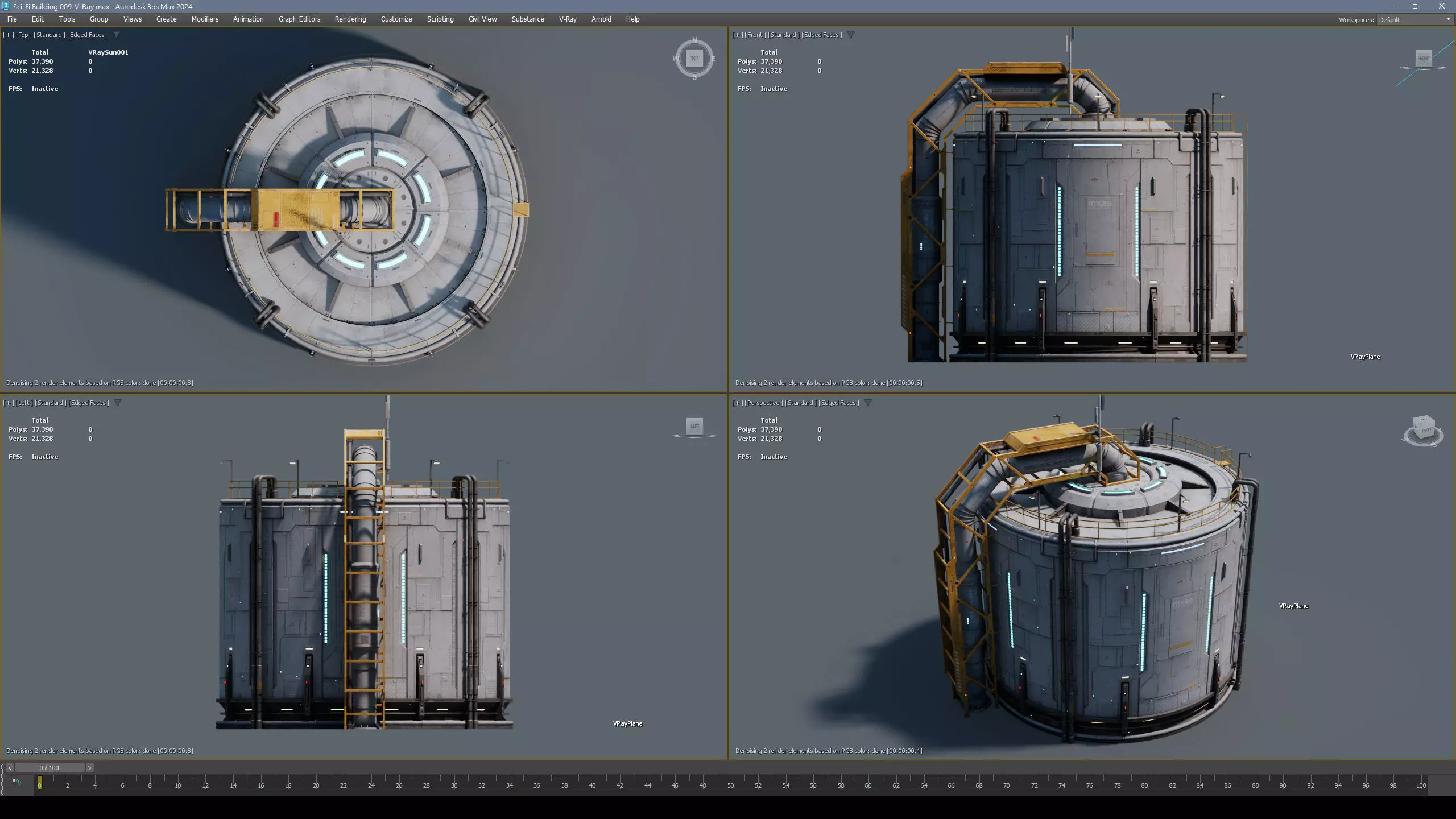Open the Help menu
Viewport: 1456px width, 819px height.
point(632,19)
